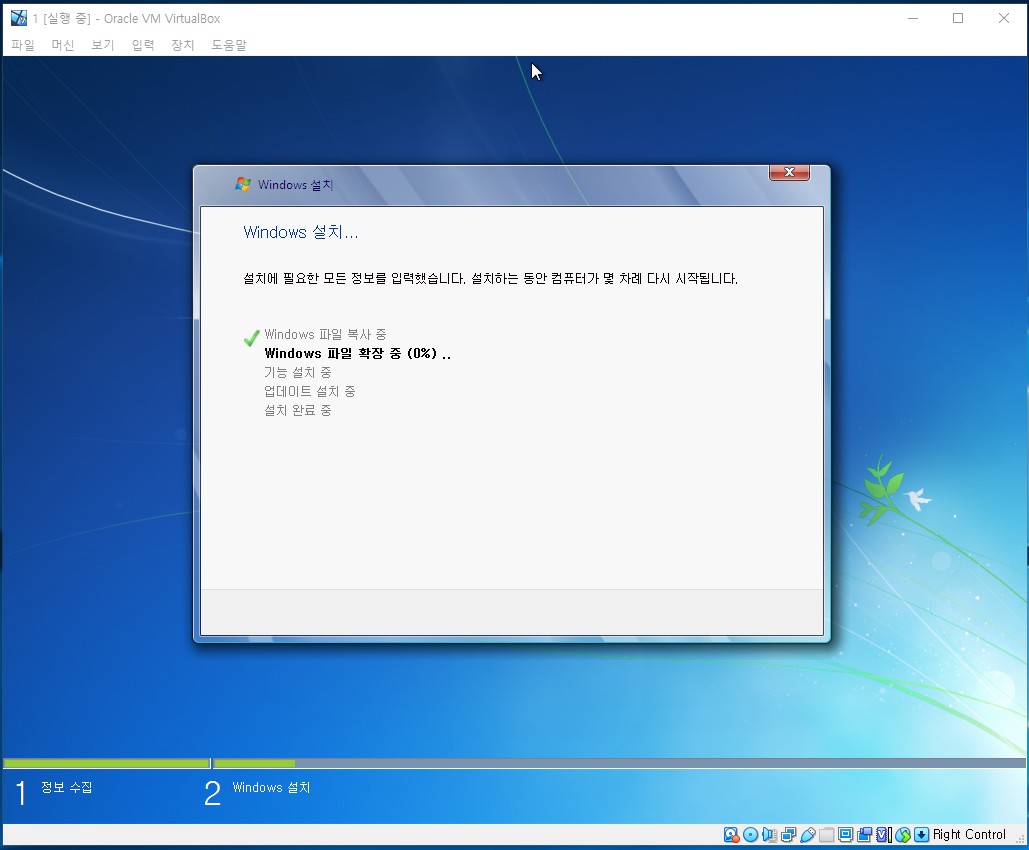
Task: Open the 도움말 menu
Action: pyautogui.click(x=228, y=45)
